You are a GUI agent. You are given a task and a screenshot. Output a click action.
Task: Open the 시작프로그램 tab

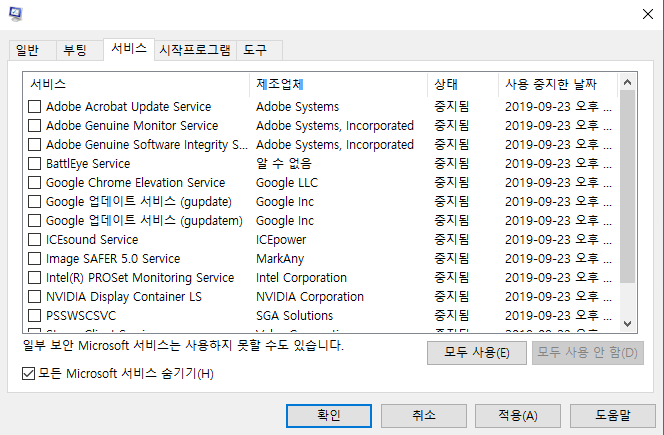click(195, 50)
